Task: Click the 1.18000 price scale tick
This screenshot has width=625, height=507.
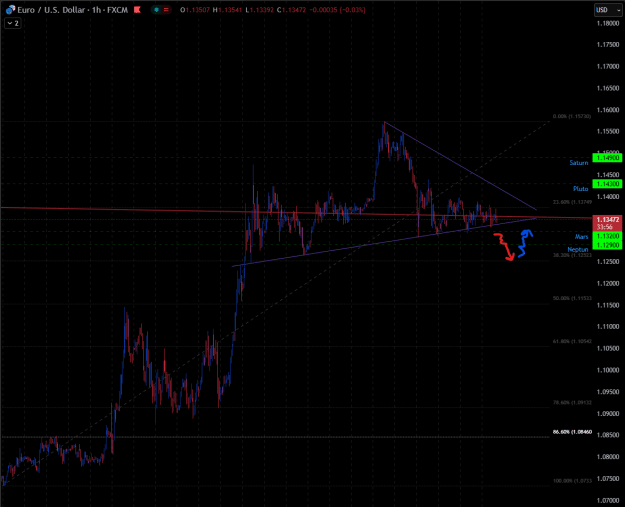Action: [x=607, y=24]
